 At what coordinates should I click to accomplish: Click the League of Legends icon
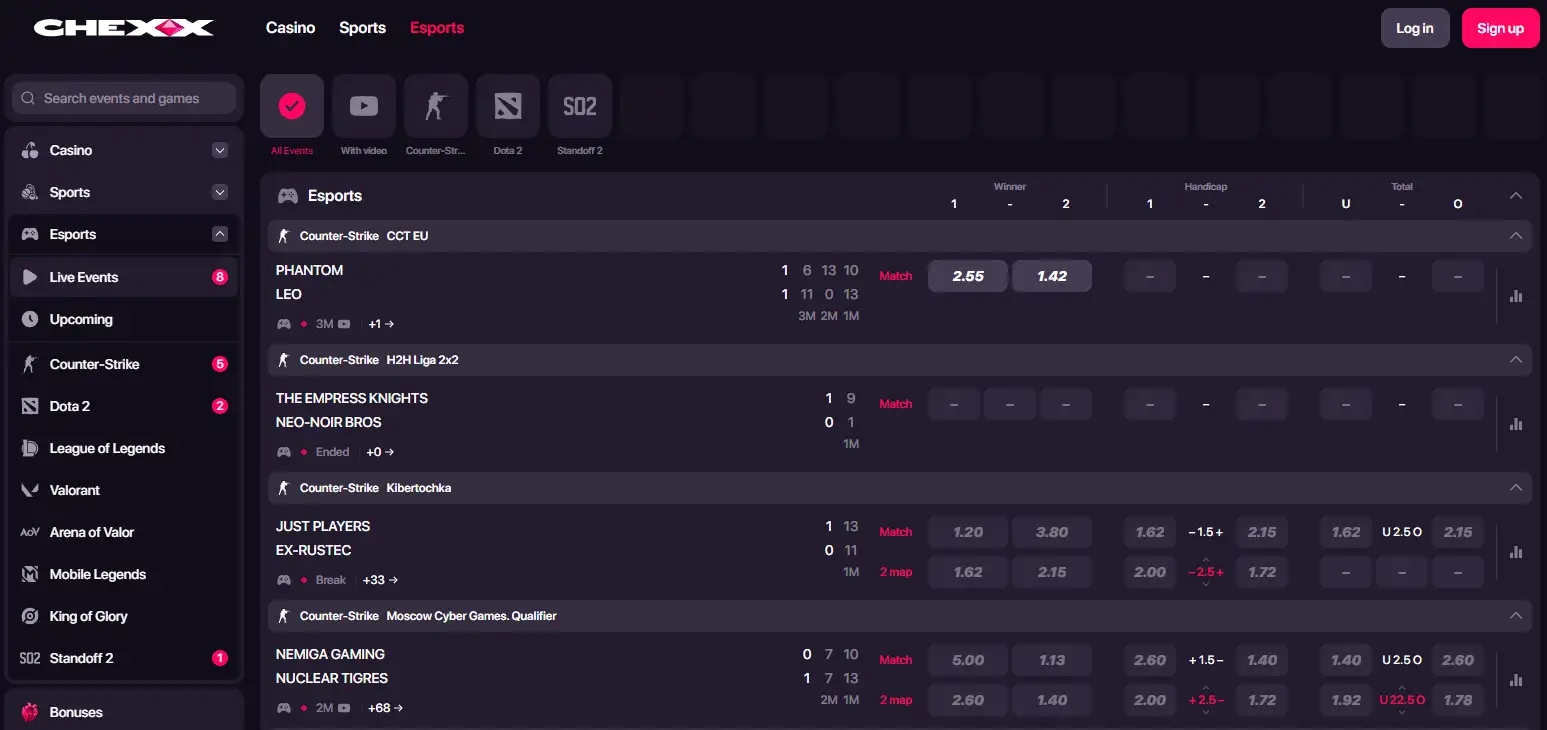pos(30,448)
